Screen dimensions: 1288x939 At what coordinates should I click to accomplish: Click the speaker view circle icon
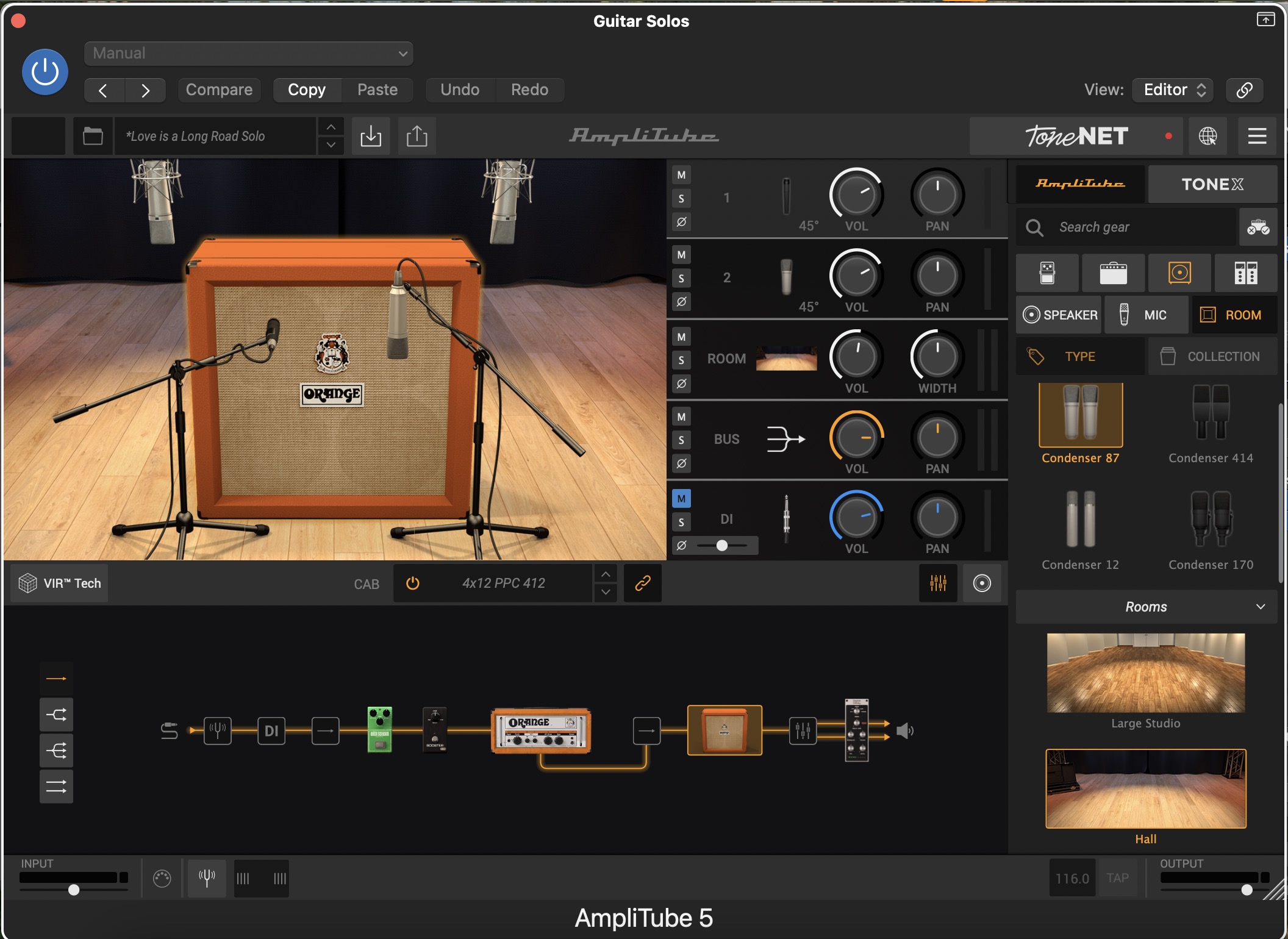982,584
